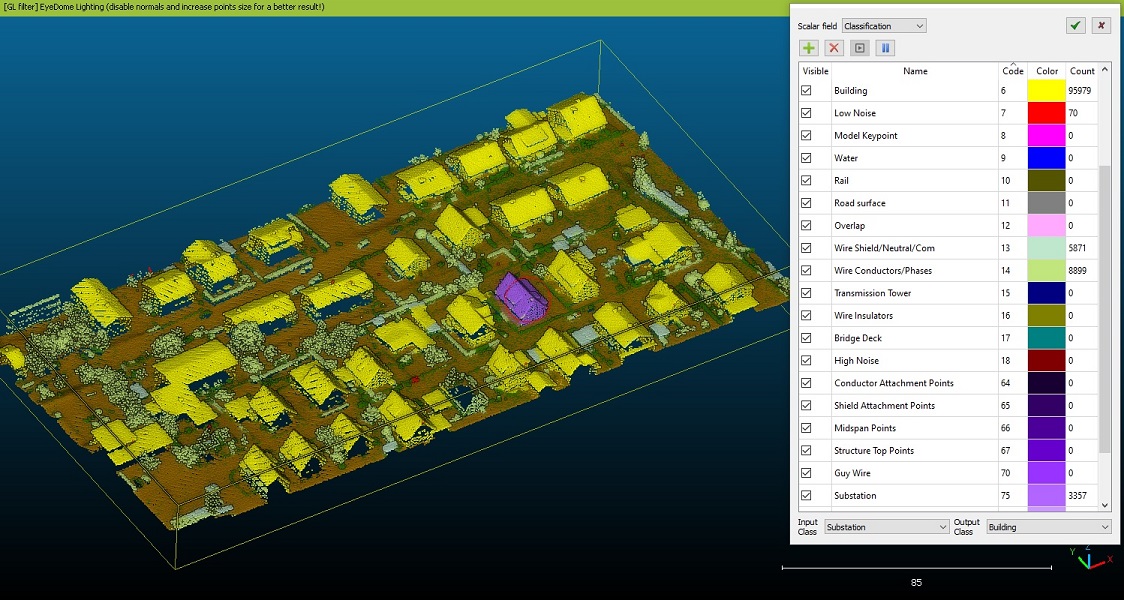Click the class list scroll-down arrow
Screen dimensions: 1124x600
[x=1105, y=505]
